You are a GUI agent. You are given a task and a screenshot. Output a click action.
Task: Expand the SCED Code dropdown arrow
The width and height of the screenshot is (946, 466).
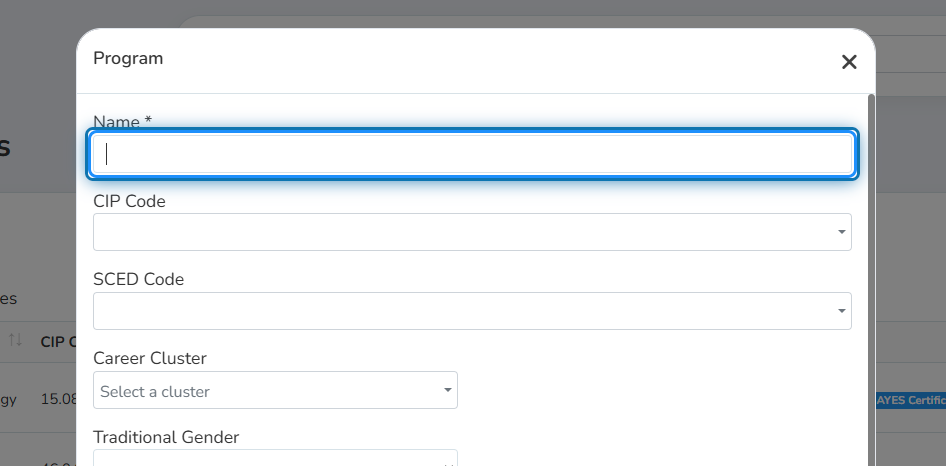(841, 311)
